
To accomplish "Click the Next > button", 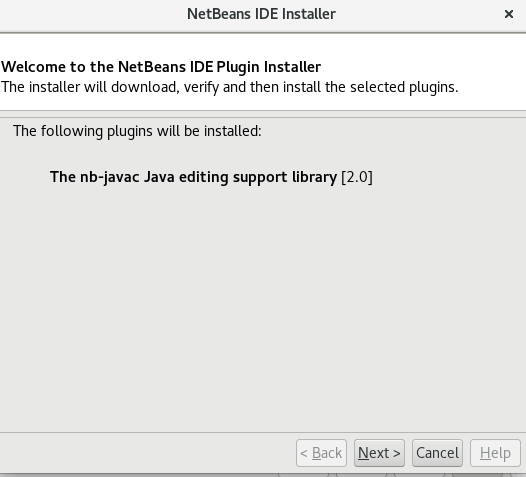I will point(379,453).
